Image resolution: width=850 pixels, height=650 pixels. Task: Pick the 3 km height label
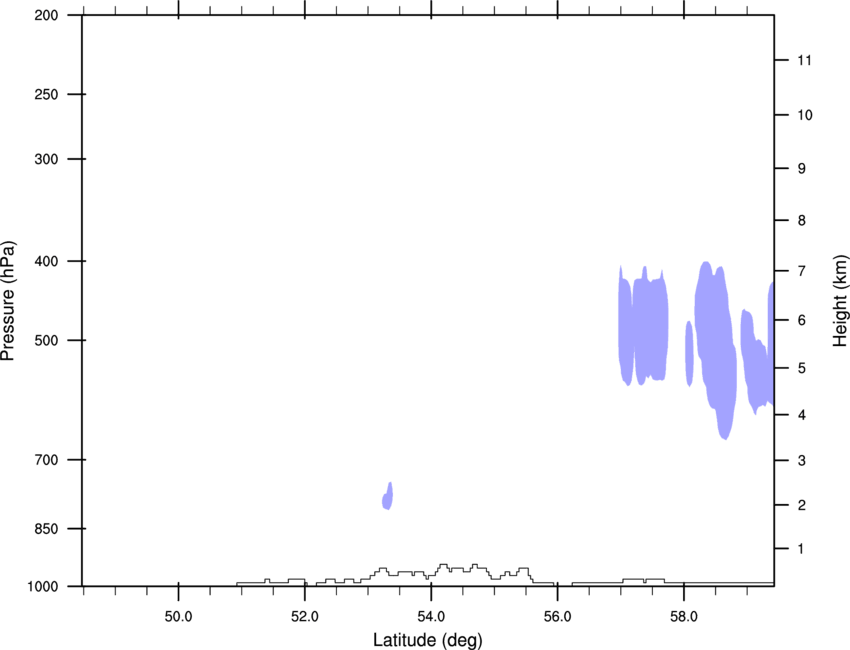click(802, 461)
